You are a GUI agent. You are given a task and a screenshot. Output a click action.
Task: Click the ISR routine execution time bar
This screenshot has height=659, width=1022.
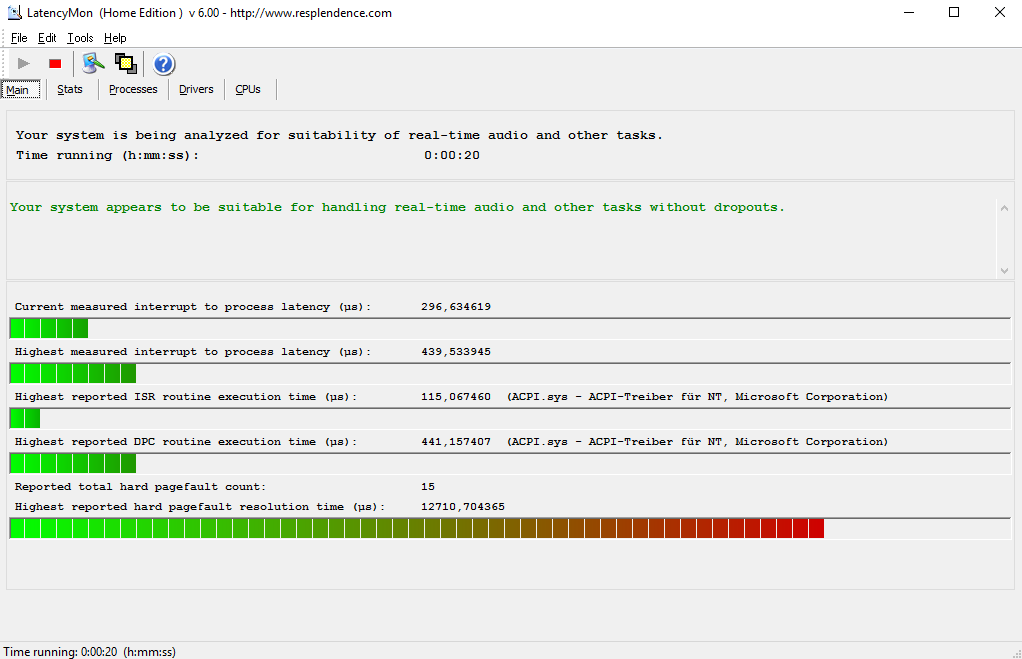point(510,418)
